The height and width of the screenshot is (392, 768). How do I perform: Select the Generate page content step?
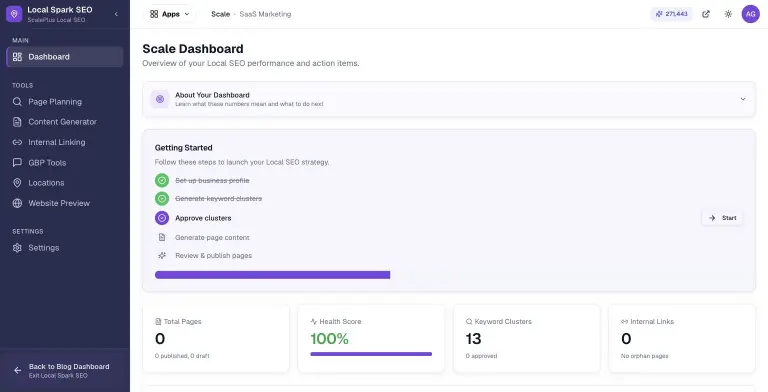[213, 238]
